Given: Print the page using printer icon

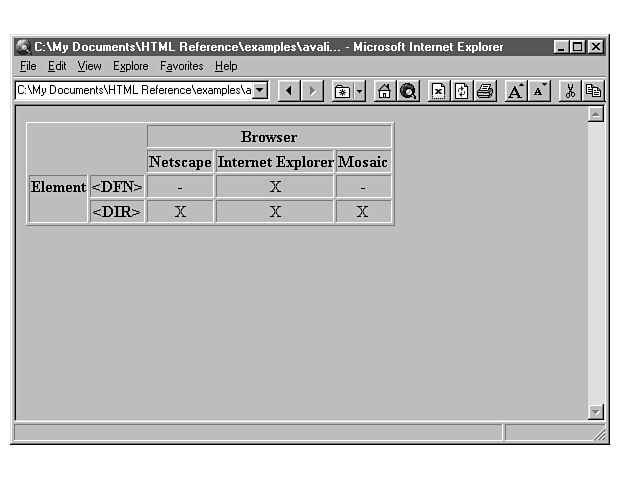Looking at the screenshot, I should pos(485,91).
